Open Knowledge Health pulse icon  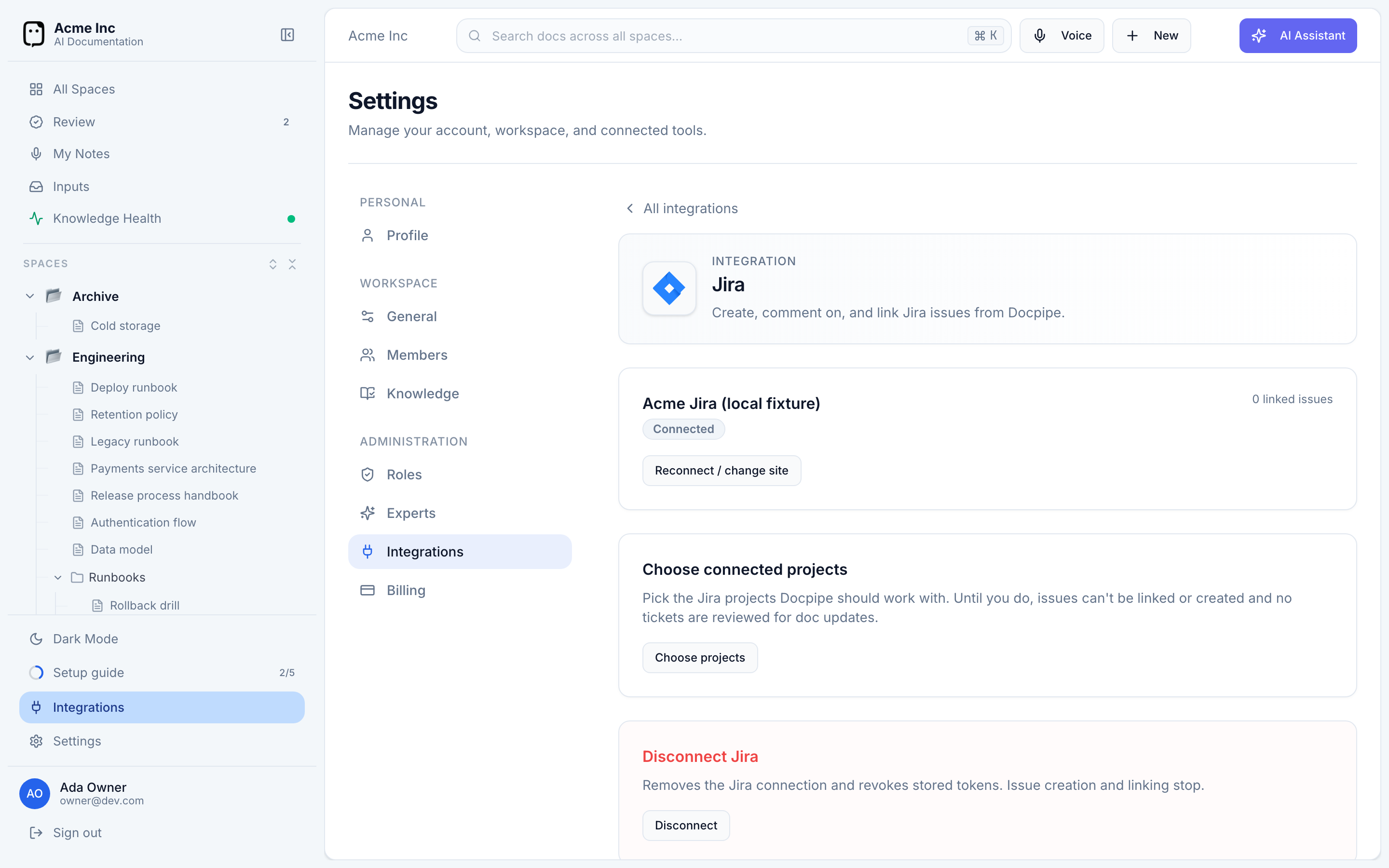[36, 218]
